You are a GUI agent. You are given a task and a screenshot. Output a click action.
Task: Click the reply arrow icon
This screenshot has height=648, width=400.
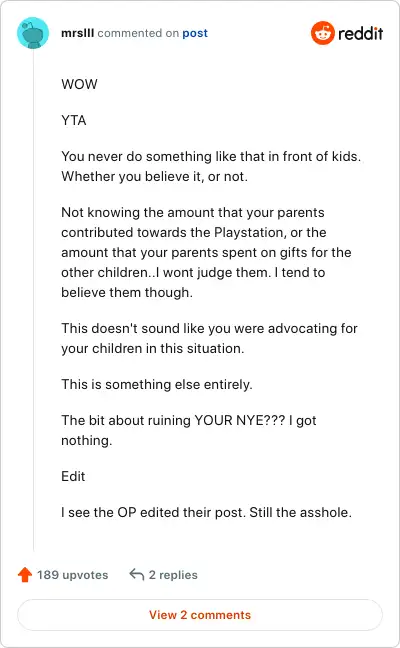coord(137,574)
